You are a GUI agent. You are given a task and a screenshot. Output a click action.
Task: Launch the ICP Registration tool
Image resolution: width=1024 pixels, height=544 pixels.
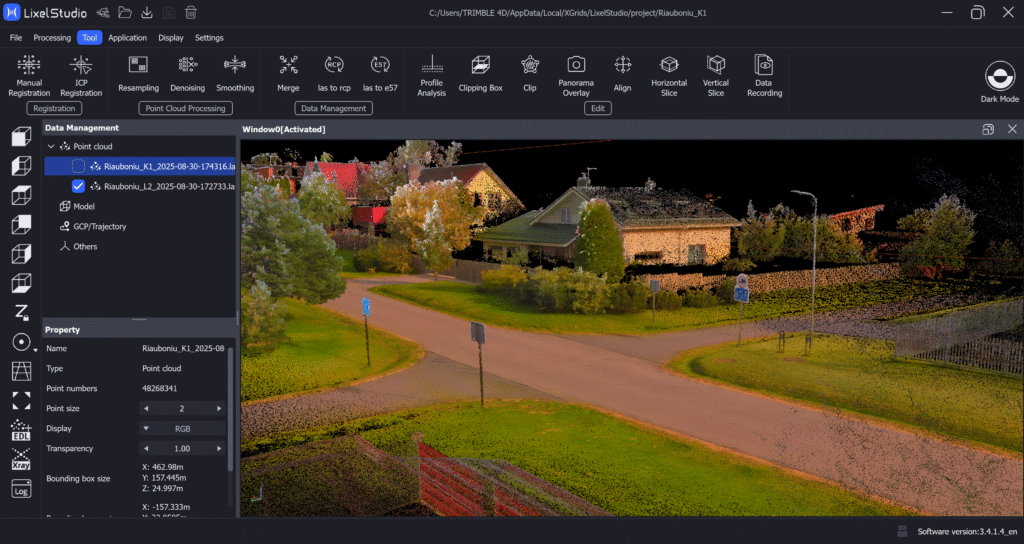[x=81, y=74]
